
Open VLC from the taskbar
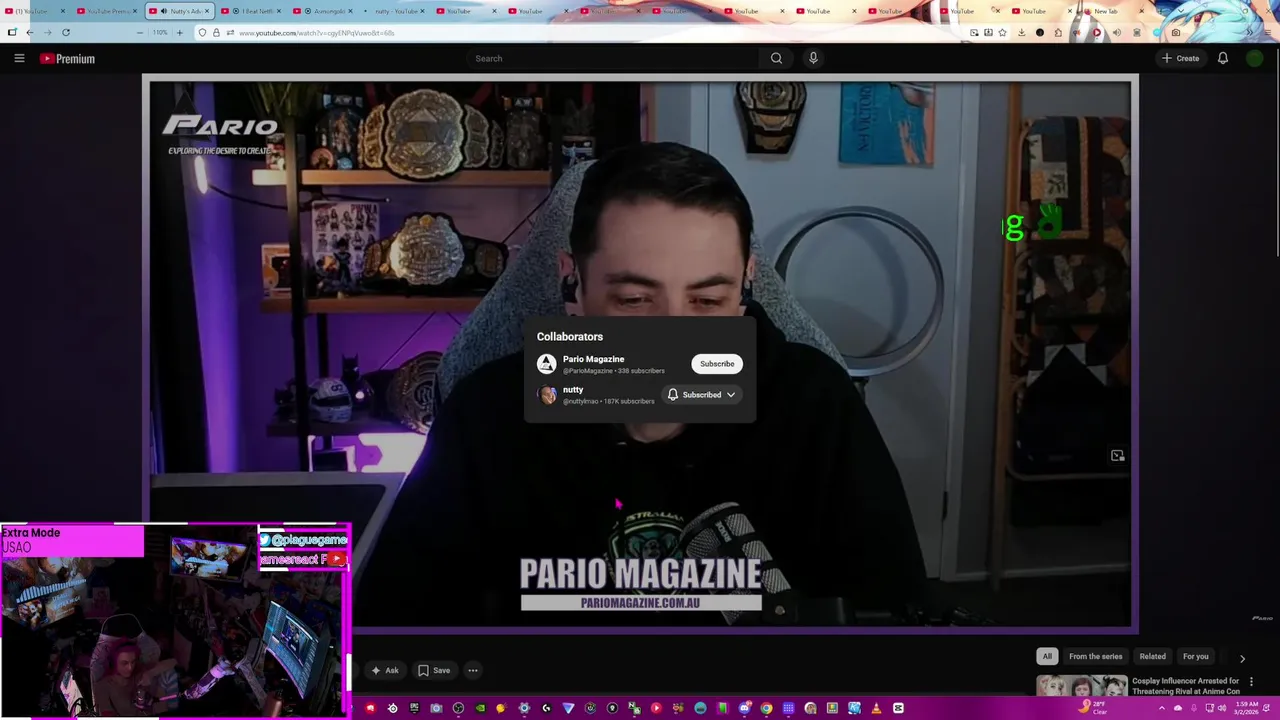tap(877, 708)
